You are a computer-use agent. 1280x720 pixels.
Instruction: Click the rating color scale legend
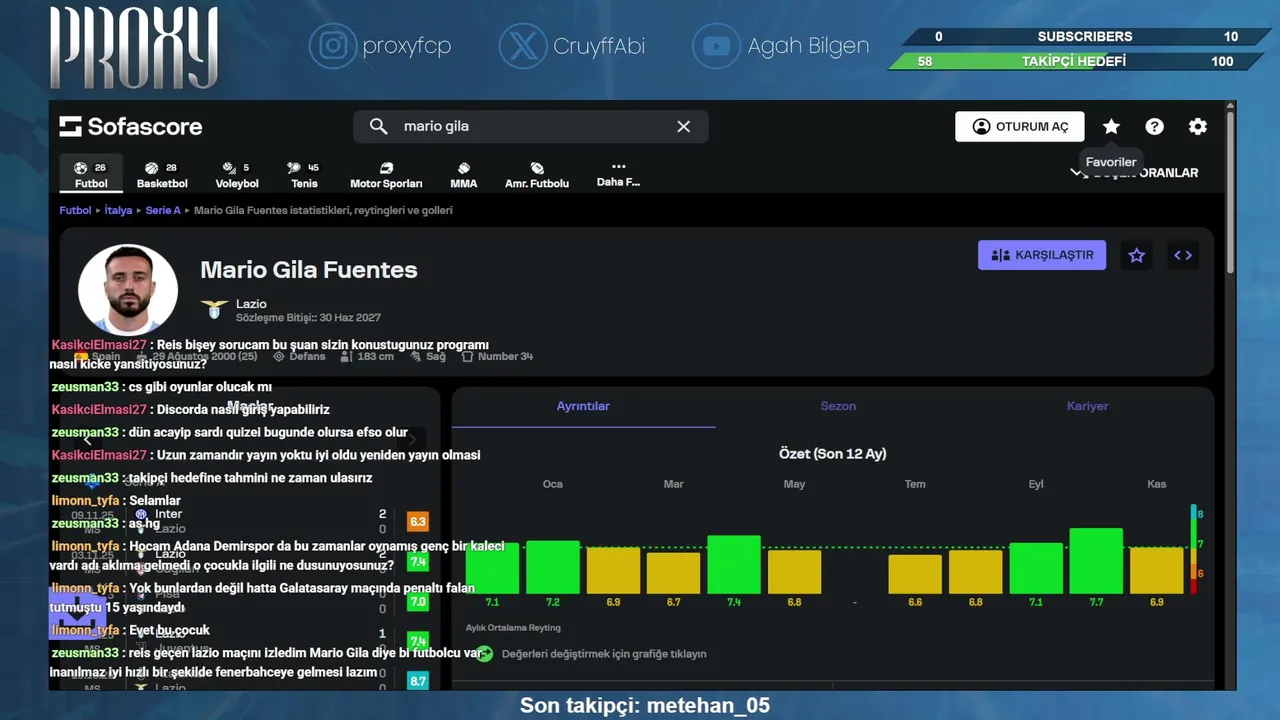pyautogui.click(x=1195, y=548)
